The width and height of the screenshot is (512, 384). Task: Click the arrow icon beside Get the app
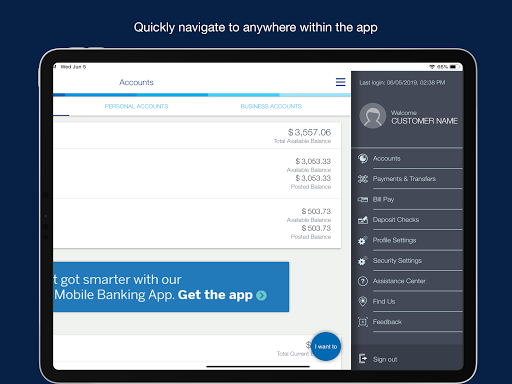click(262, 295)
